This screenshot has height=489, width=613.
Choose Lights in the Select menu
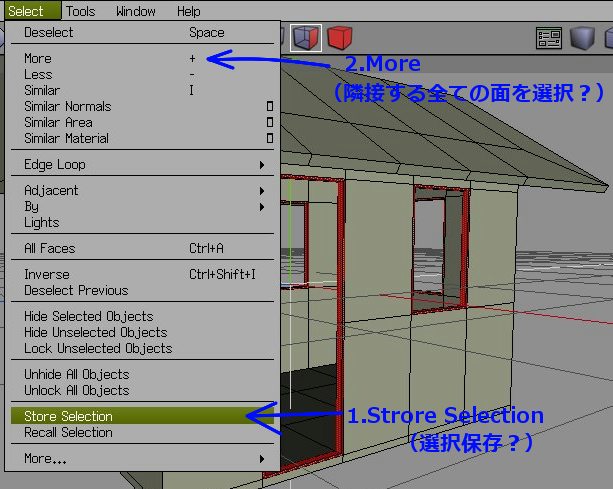pyautogui.click(x=142, y=223)
